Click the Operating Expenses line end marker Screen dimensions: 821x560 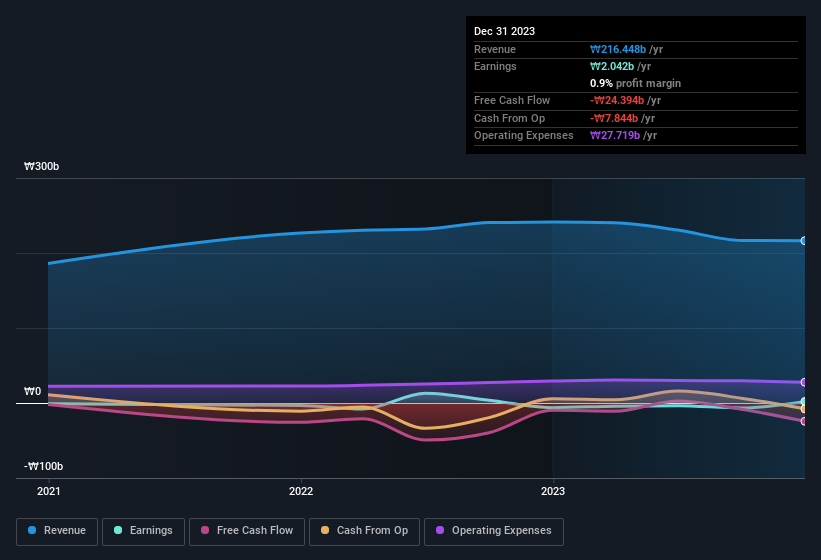pyautogui.click(x=804, y=383)
